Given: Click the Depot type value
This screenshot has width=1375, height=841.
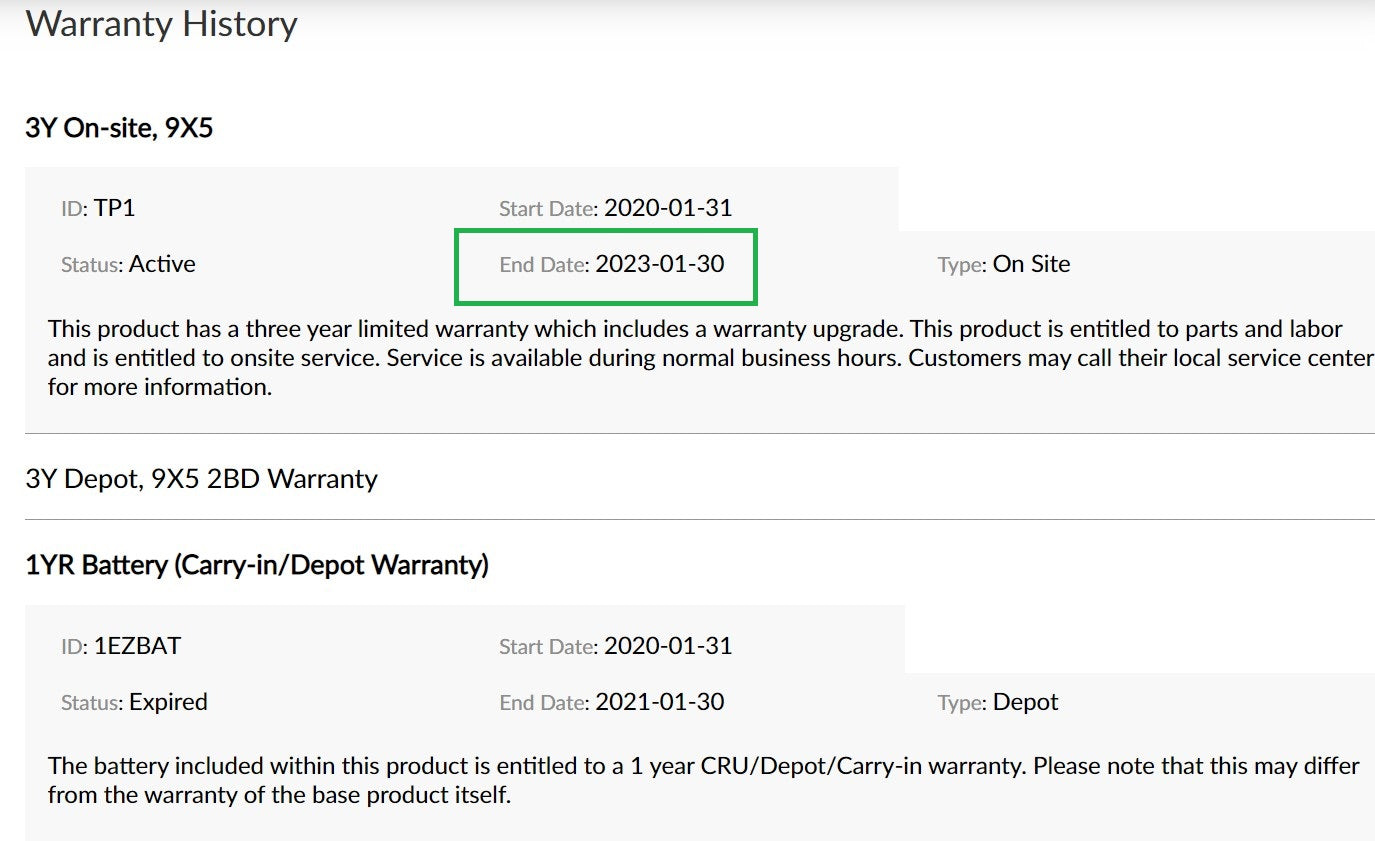Looking at the screenshot, I should pyautogui.click(x=1025, y=702).
